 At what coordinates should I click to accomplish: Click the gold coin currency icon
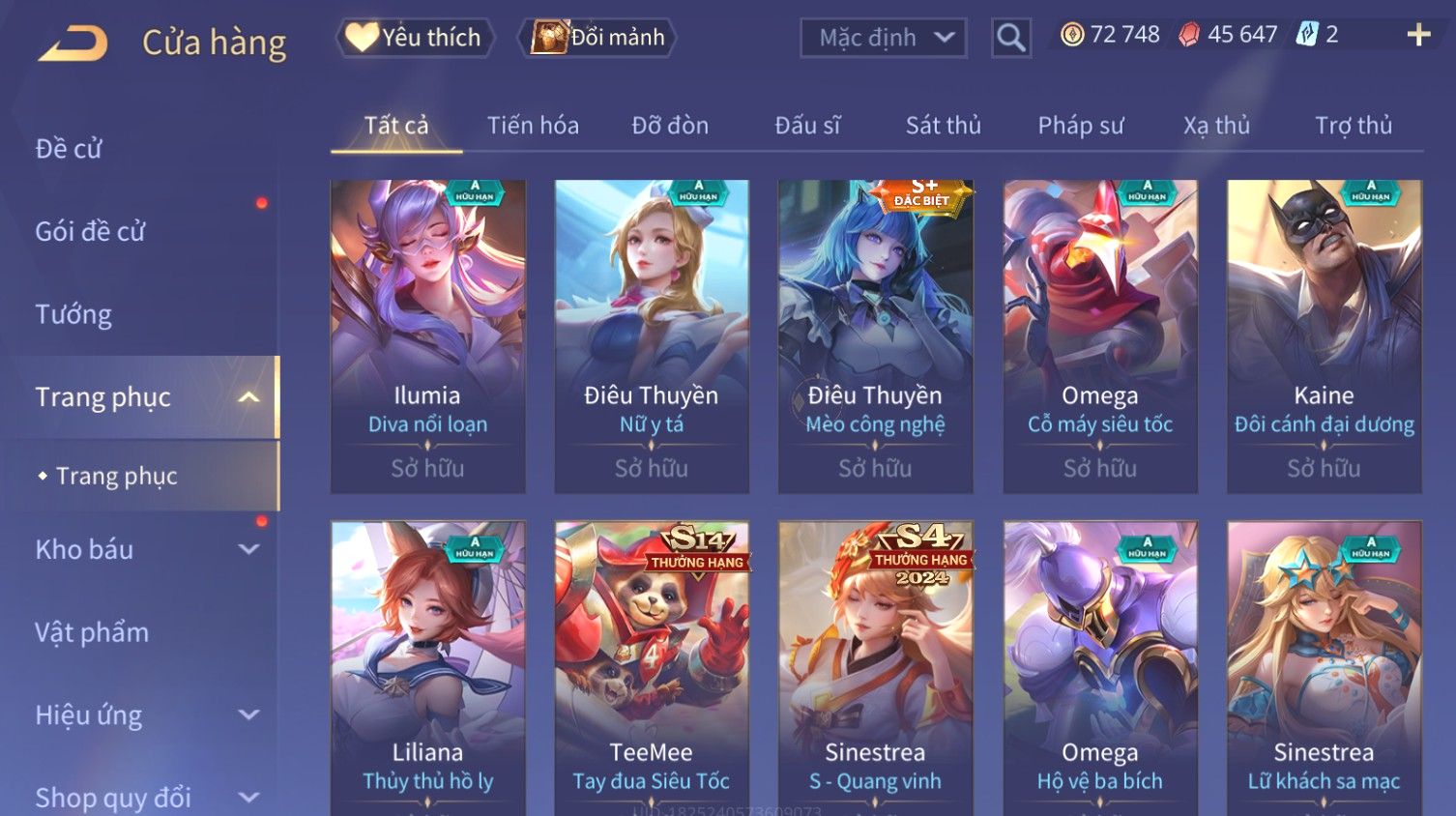click(1072, 35)
